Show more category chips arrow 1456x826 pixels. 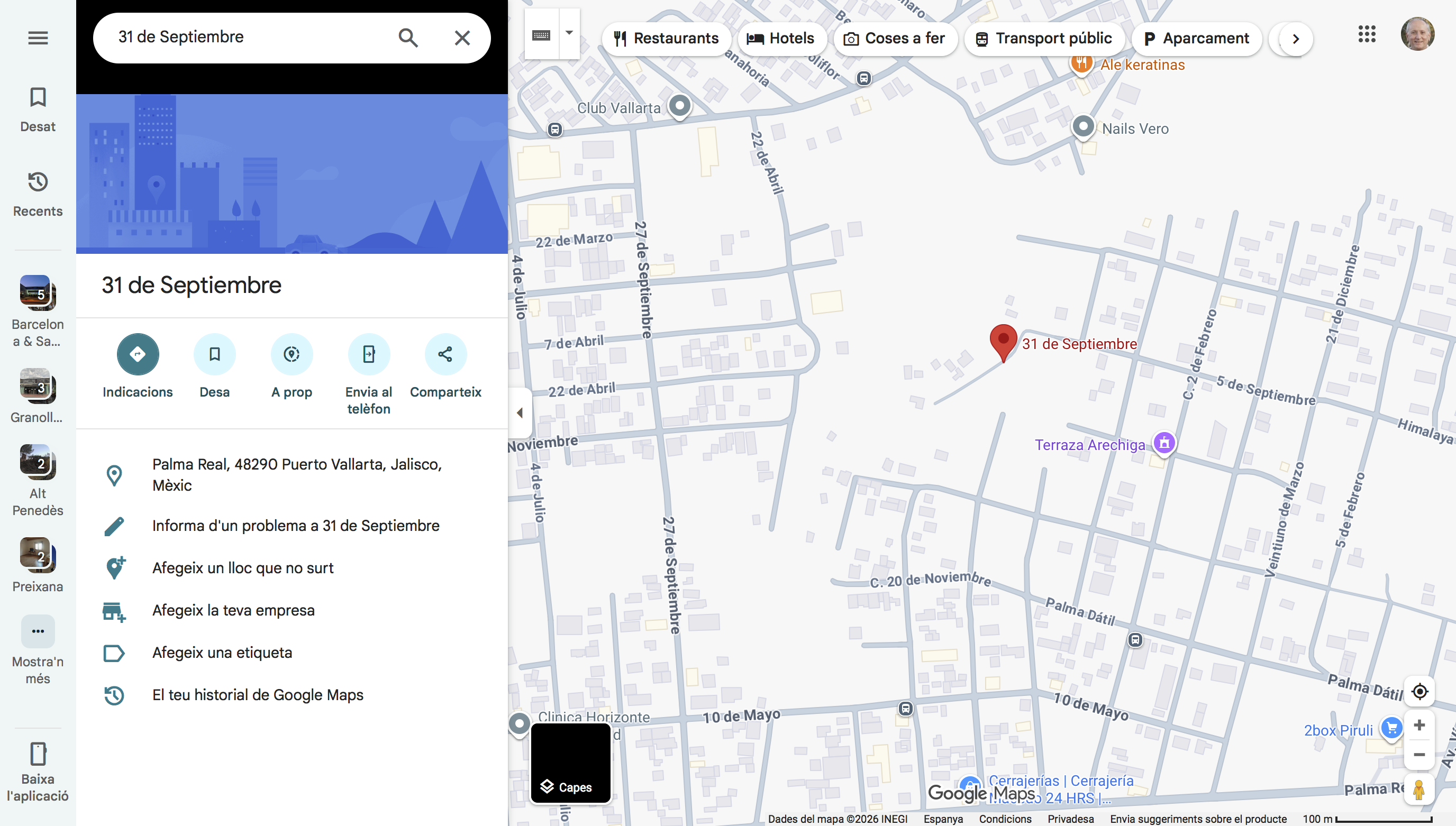click(1295, 39)
